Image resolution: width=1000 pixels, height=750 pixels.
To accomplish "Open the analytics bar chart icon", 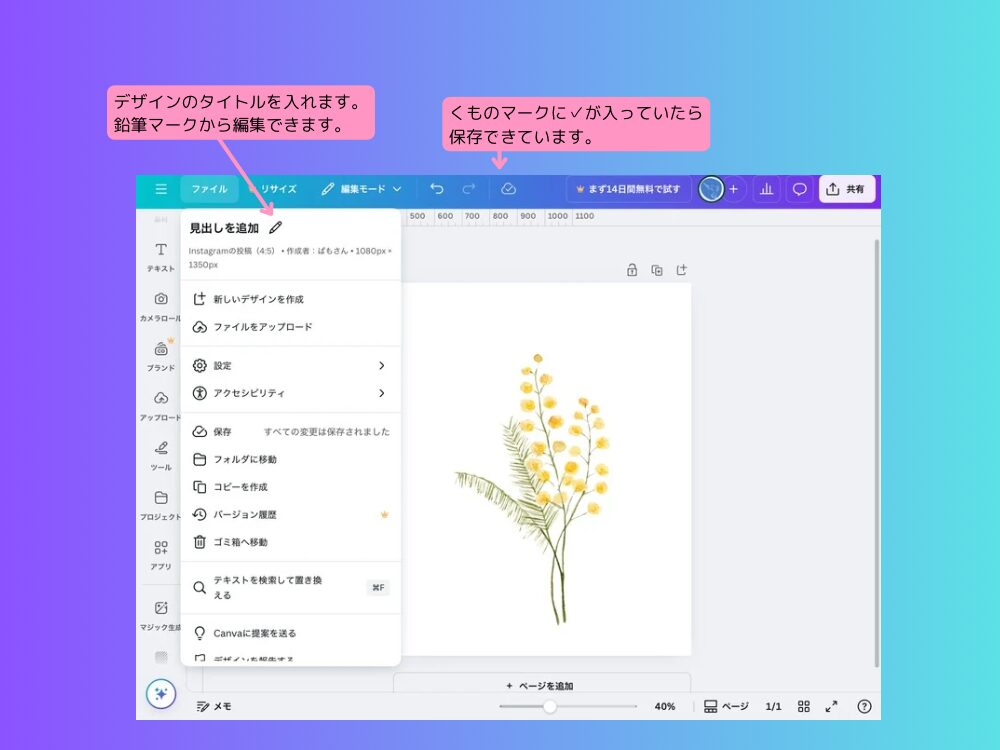I will coord(766,189).
